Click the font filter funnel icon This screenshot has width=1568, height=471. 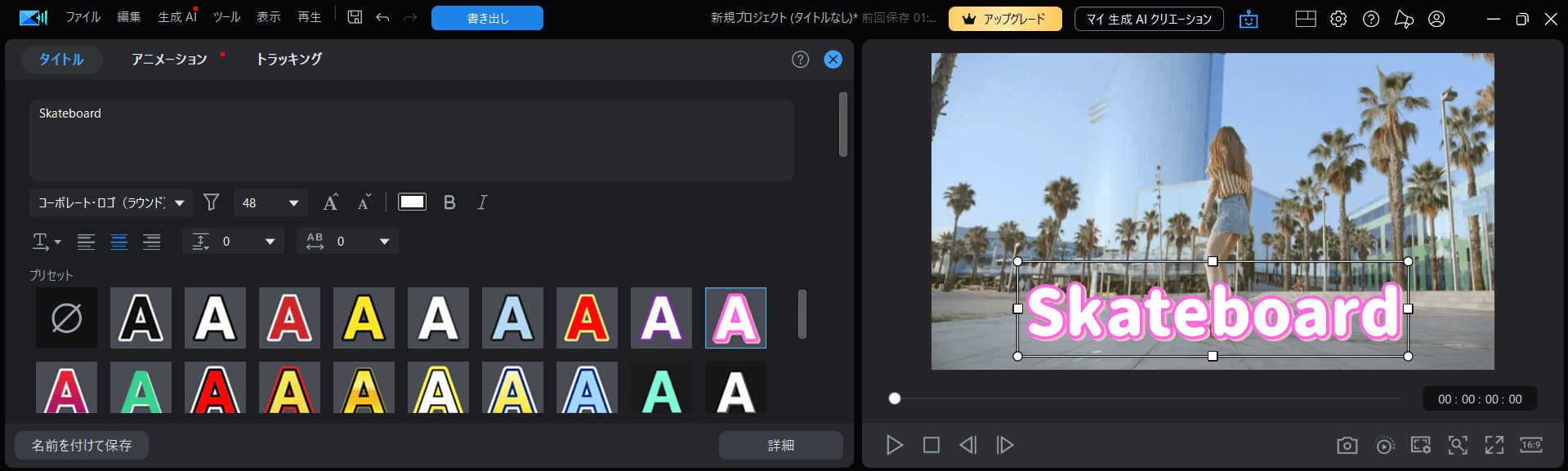point(211,202)
